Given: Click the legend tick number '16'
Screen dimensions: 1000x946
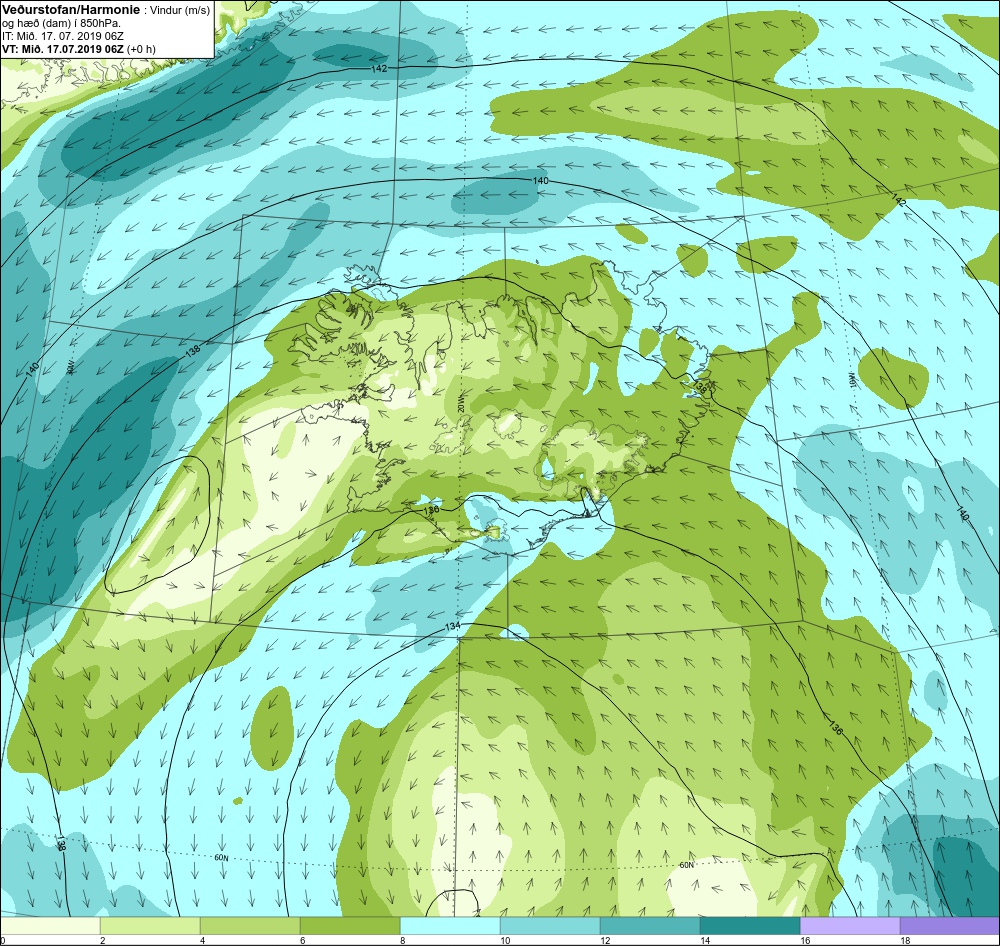Looking at the screenshot, I should (x=805, y=940).
